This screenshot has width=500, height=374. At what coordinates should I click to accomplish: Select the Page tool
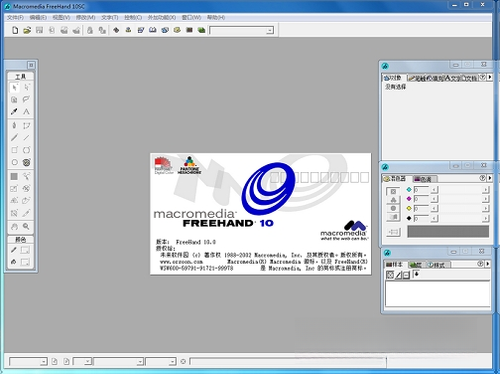pos(14,99)
